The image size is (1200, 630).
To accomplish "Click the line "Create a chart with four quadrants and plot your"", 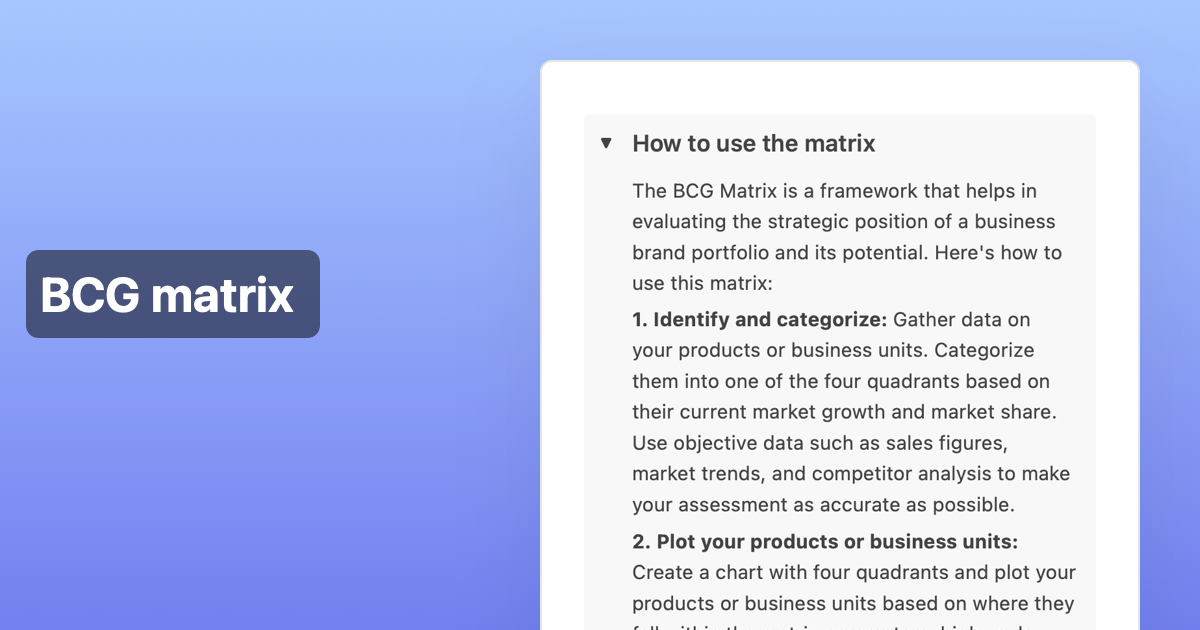I will [x=854, y=573].
